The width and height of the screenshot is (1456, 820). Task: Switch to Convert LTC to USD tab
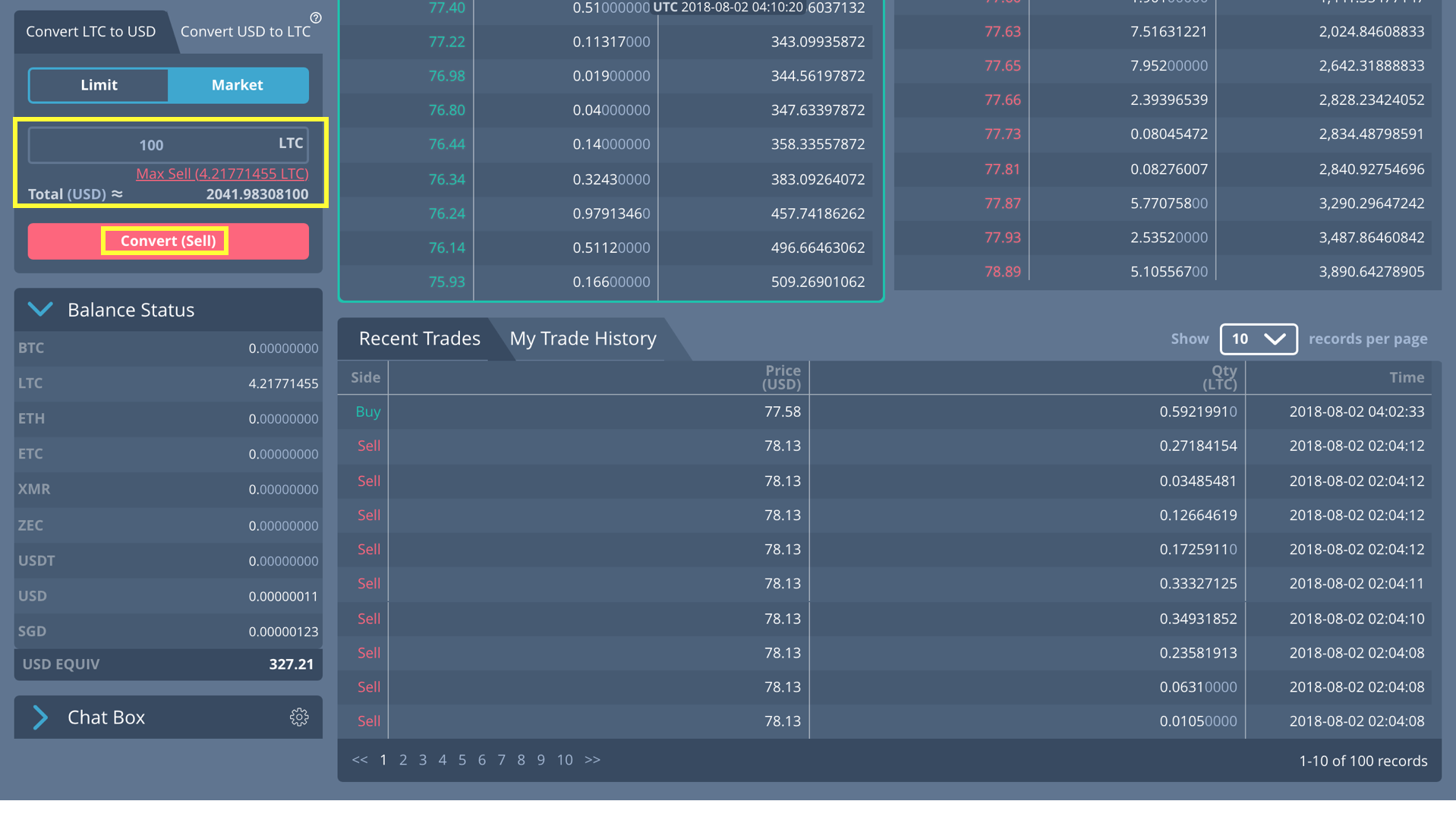[90, 32]
